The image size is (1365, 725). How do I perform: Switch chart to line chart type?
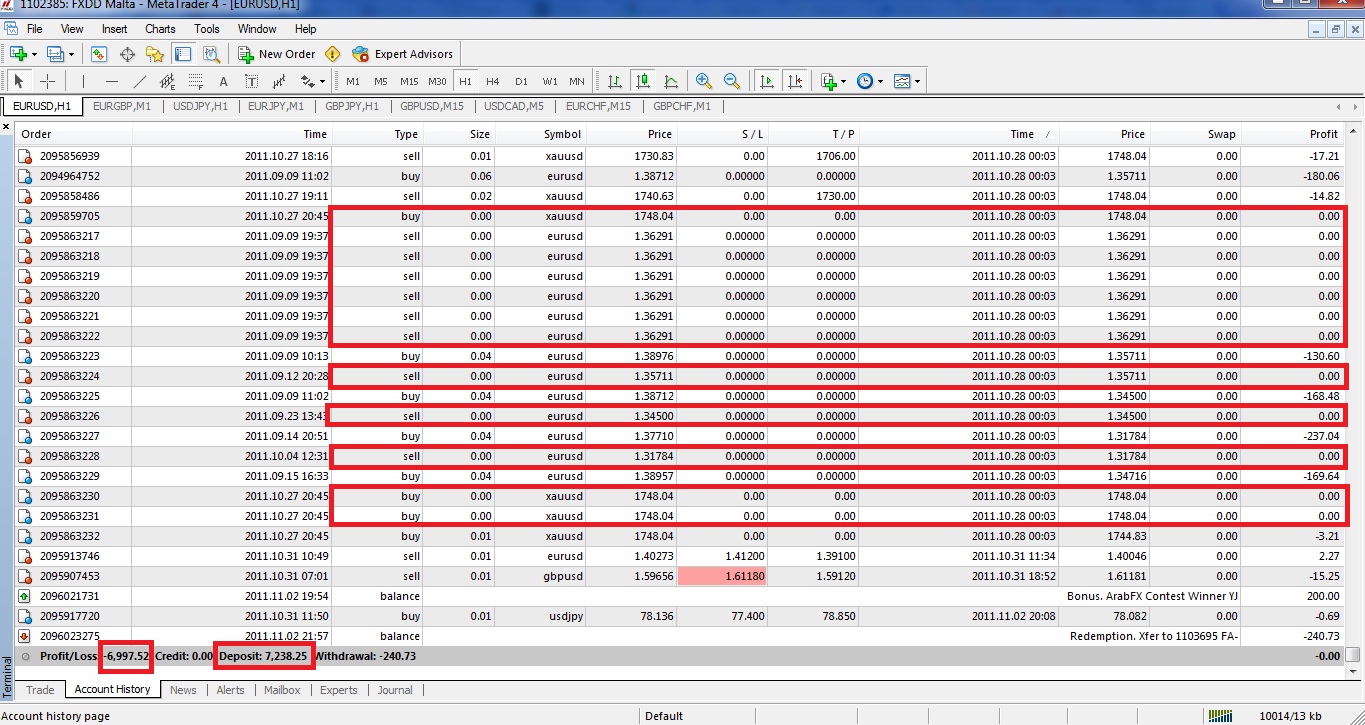(x=670, y=81)
